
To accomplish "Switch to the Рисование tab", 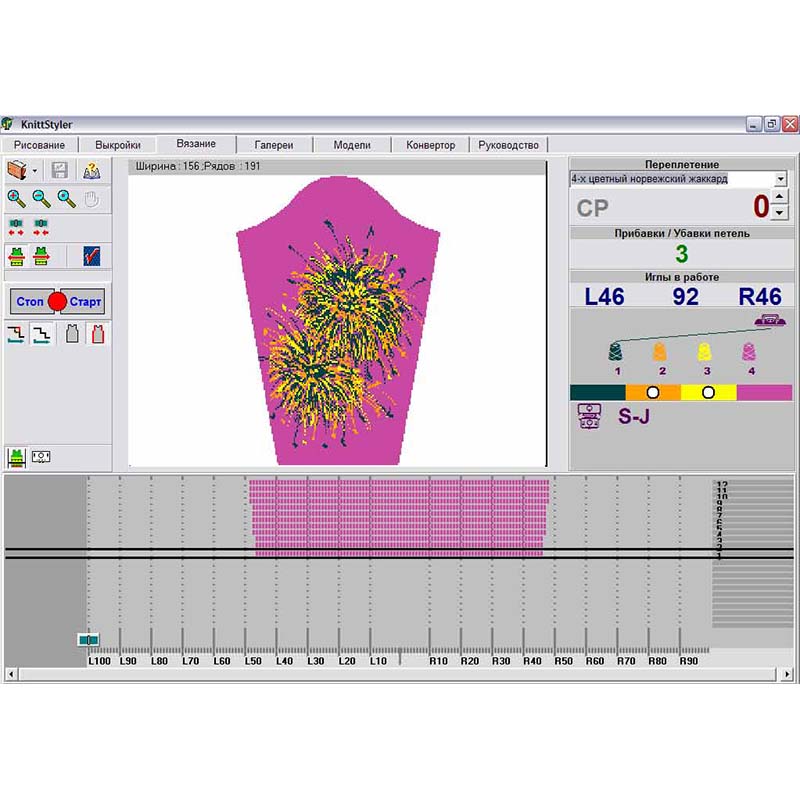I will coord(39,145).
